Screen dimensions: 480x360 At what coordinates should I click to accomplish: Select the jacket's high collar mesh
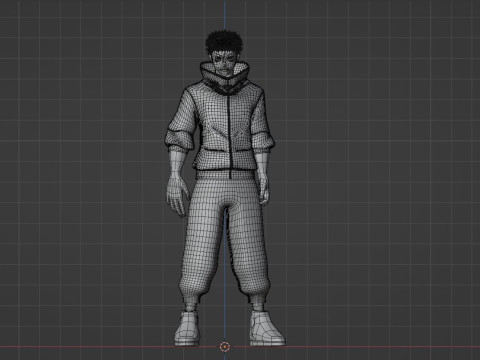coord(224,77)
